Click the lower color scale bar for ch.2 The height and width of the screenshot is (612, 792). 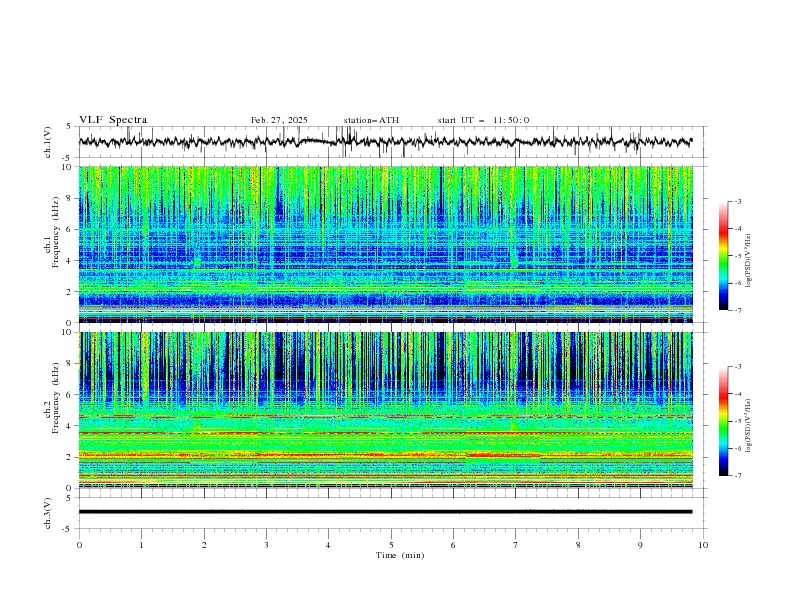[x=723, y=421]
